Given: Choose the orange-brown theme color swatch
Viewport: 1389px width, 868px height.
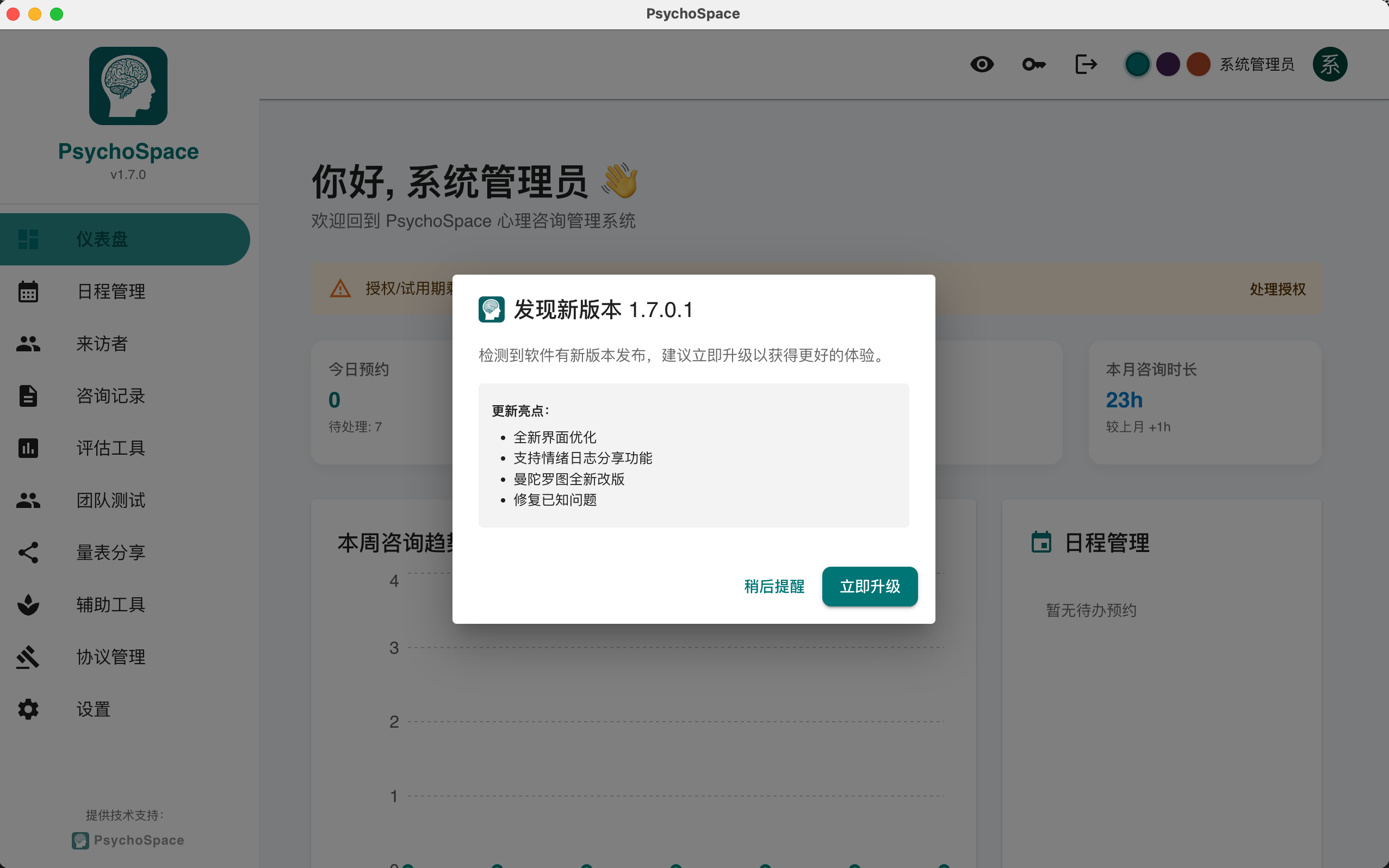Looking at the screenshot, I should [x=1198, y=64].
